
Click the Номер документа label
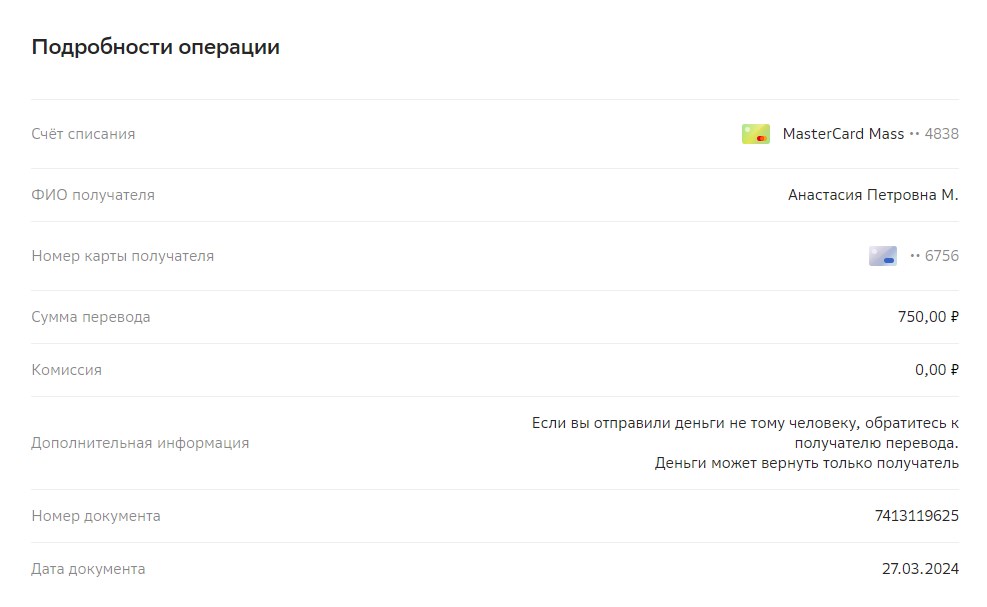point(96,516)
